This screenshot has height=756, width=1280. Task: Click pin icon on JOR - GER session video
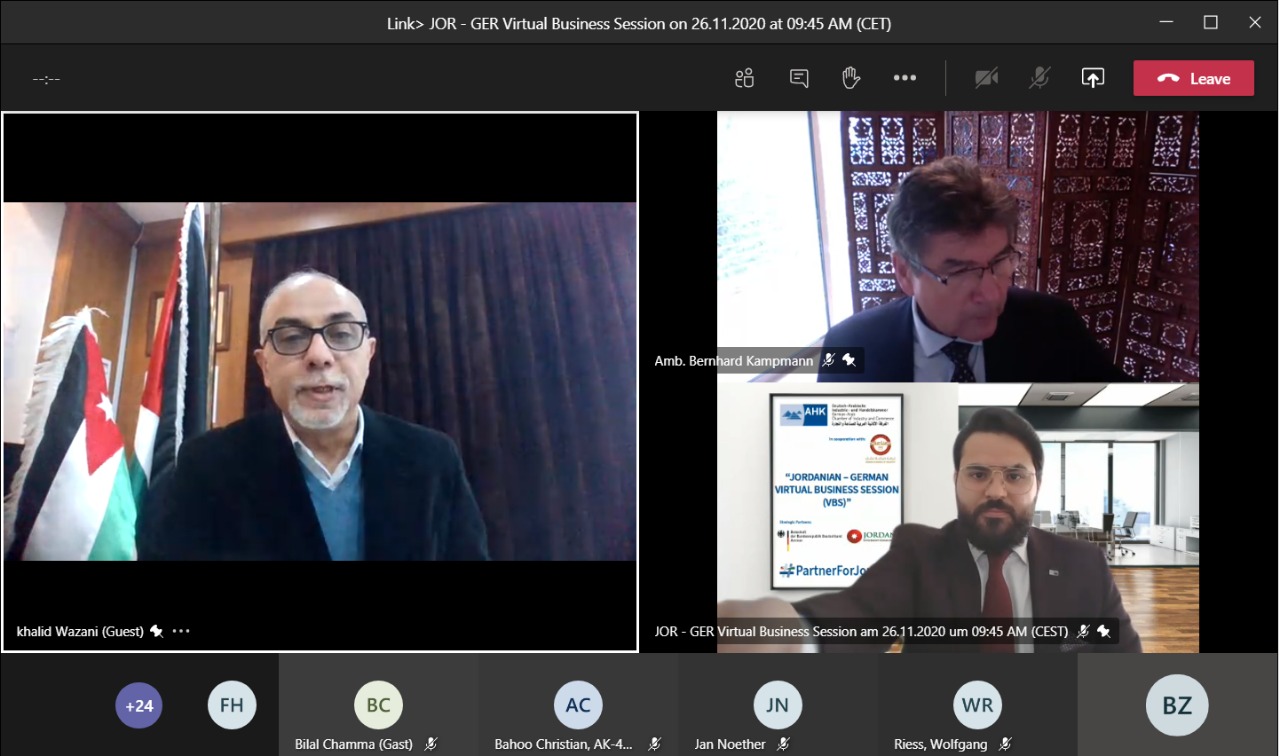click(1103, 631)
